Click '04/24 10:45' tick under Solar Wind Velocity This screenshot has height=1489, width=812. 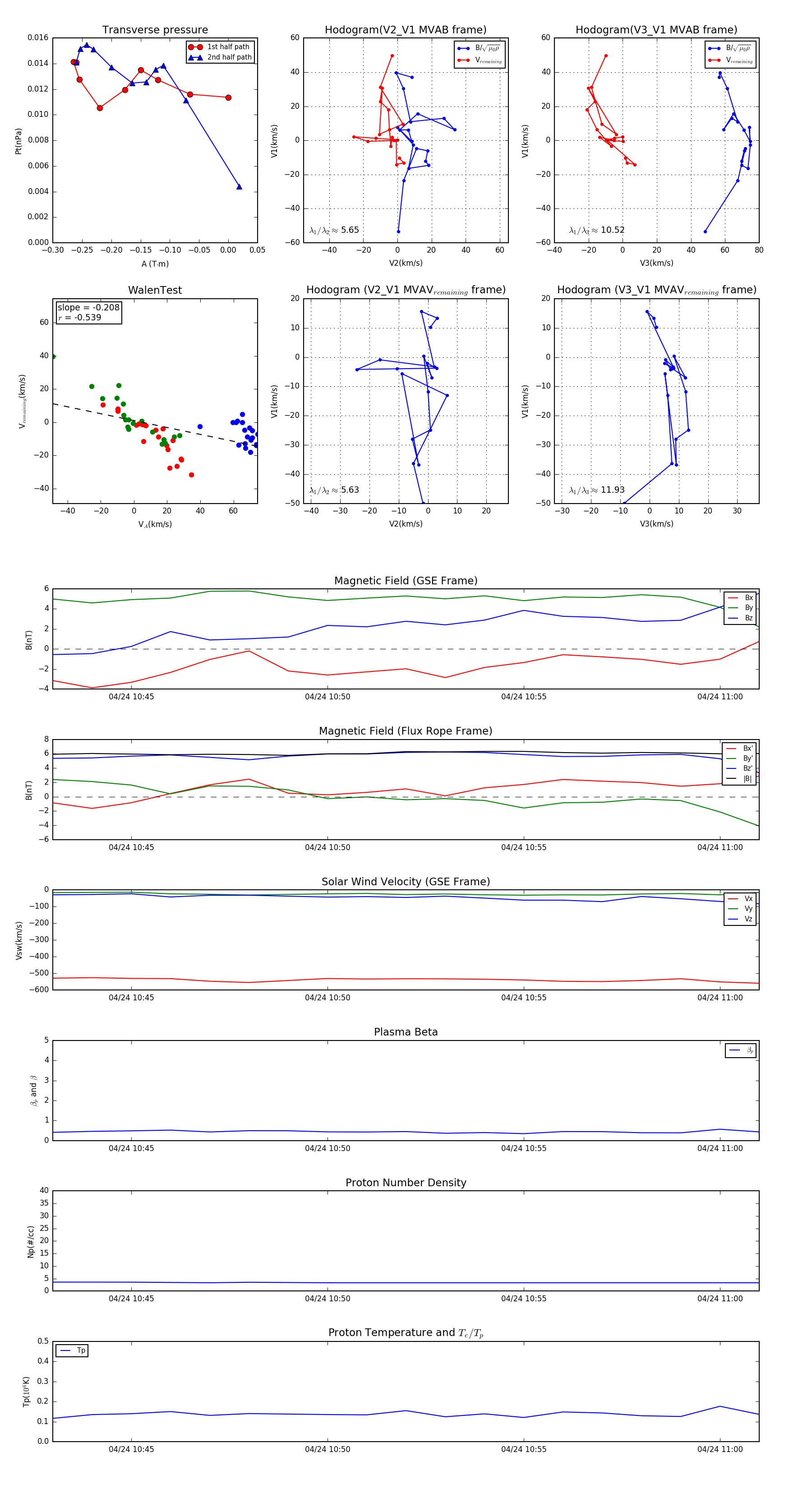tap(131, 997)
